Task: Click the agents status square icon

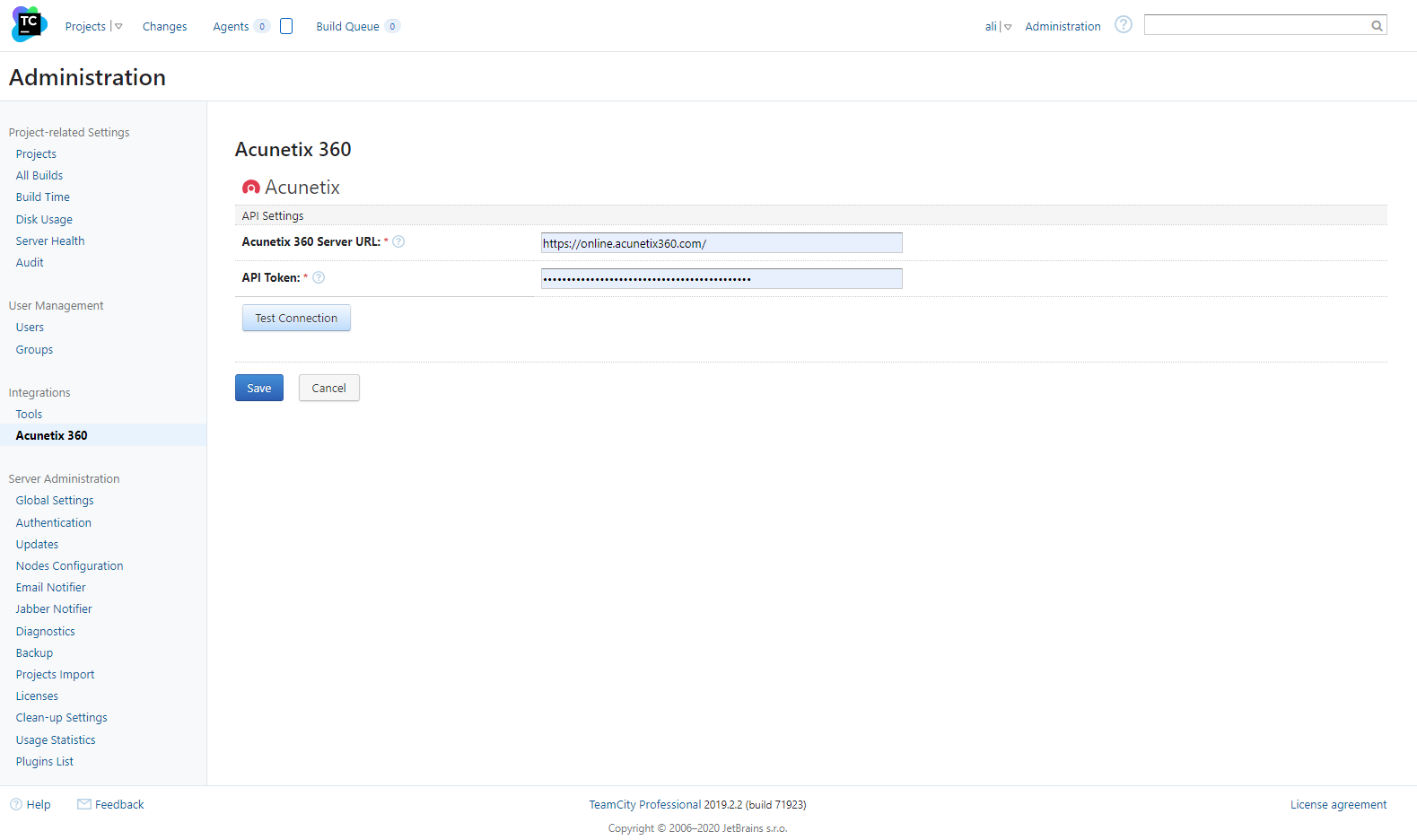Action: (286, 26)
